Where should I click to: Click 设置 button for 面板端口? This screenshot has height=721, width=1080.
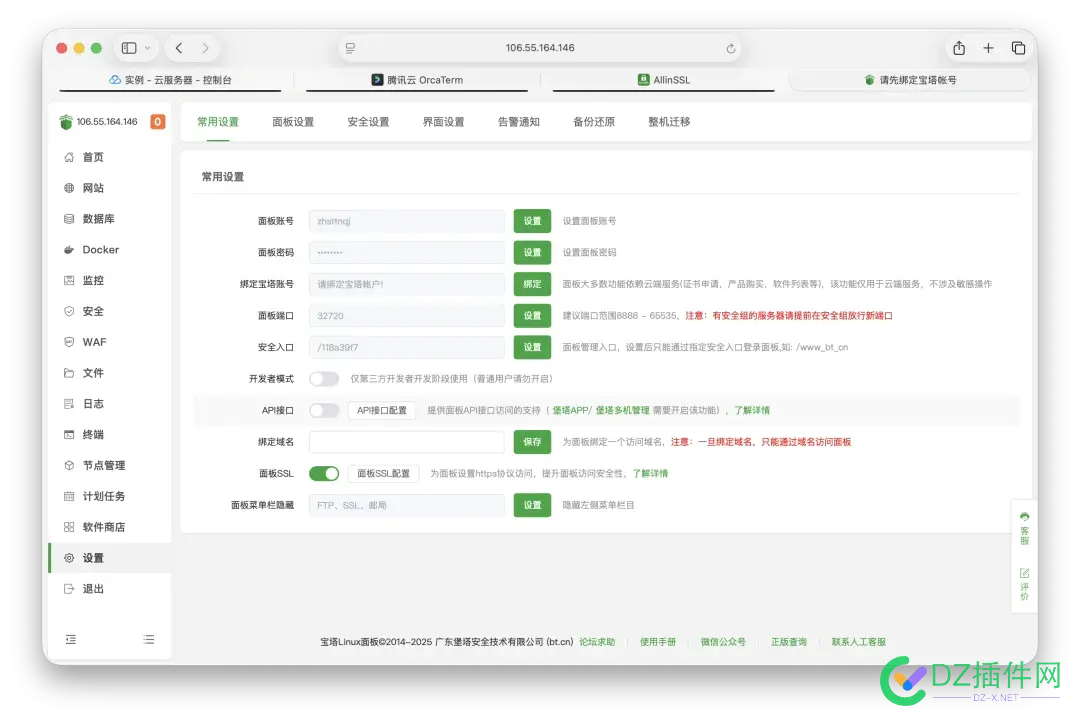532,316
